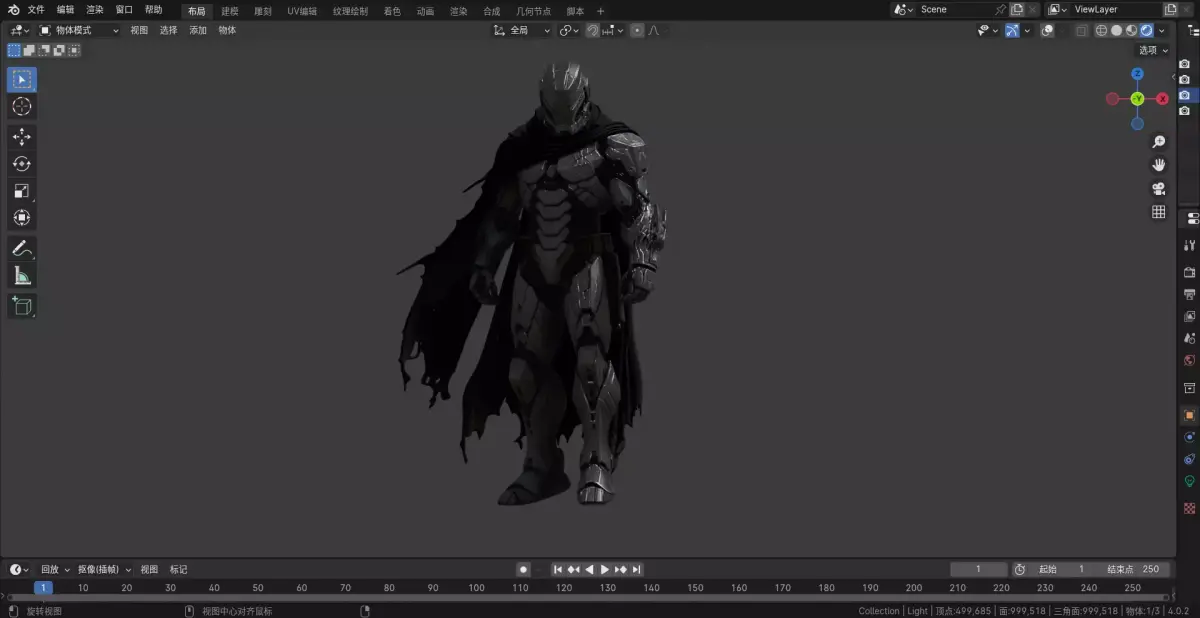The image size is (1200, 618).
Task: Toggle viewport gizmos display
Action: tap(1012, 30)
